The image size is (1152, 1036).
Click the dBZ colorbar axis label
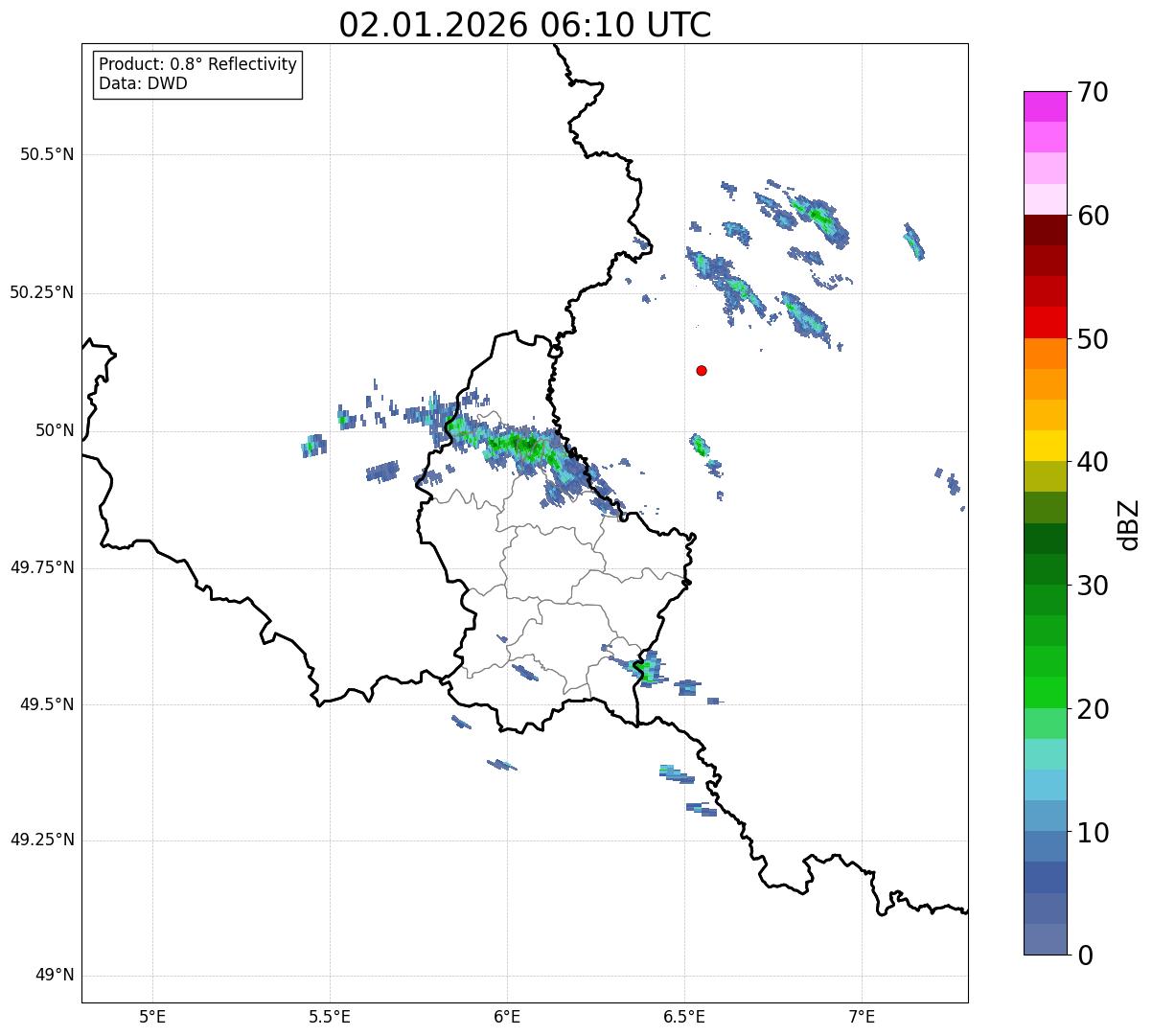click(x=1130, y=523)
